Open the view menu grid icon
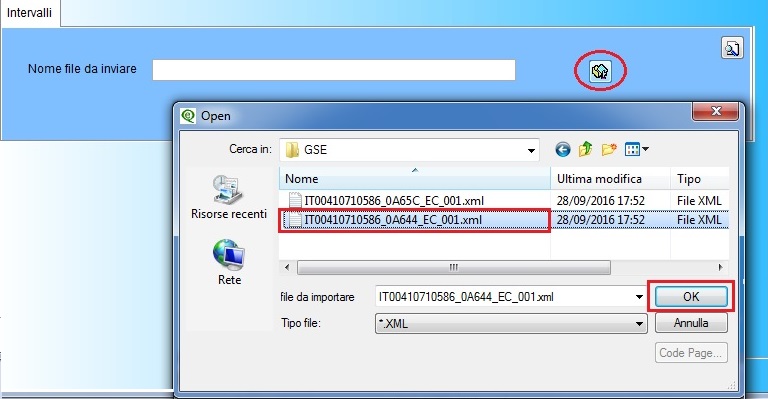768x399 pixels. 636,149
